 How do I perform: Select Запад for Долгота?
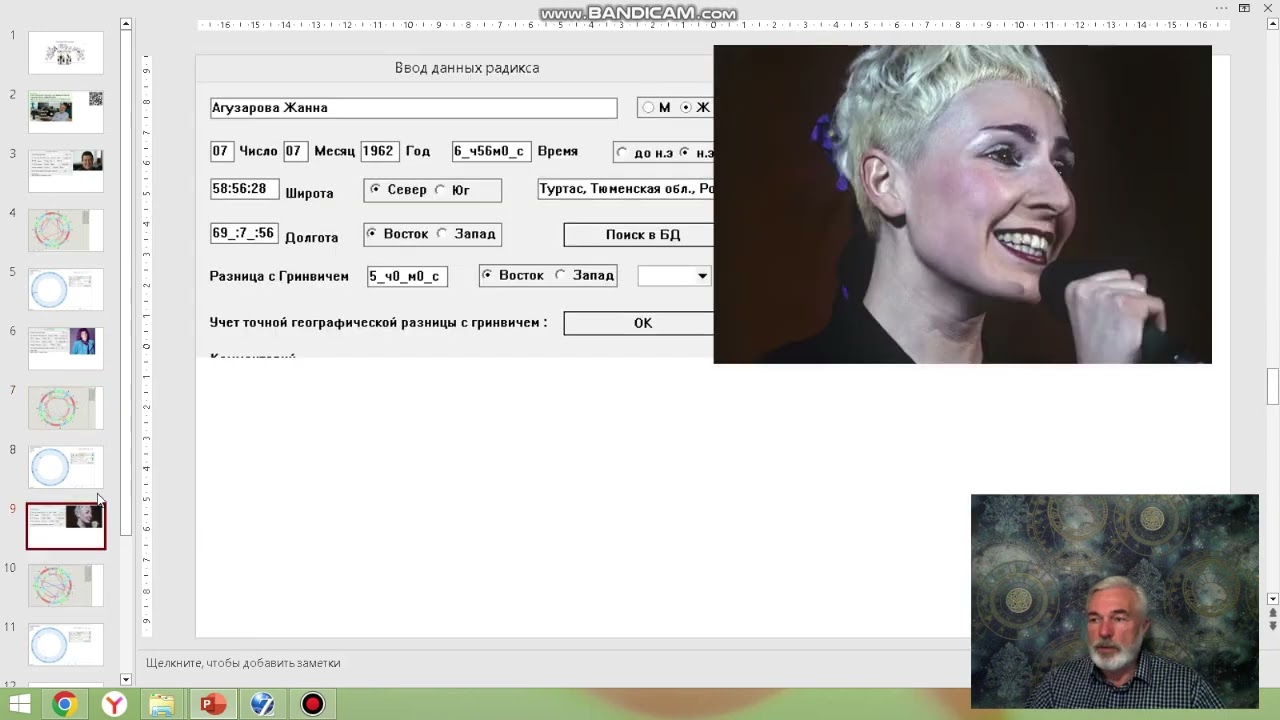click(442, 234)
